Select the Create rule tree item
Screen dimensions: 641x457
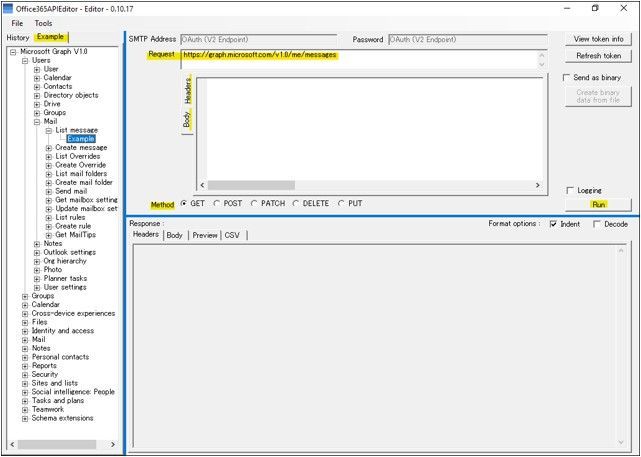[x=73, y=226]
